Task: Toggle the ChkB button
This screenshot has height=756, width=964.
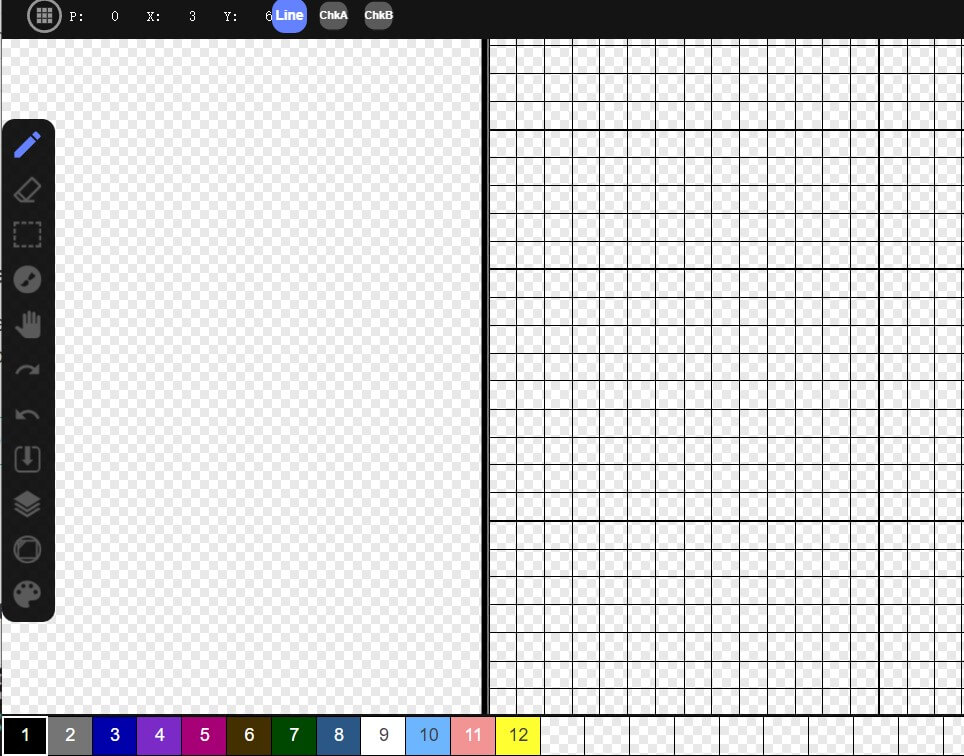Action: coord(378,16)
